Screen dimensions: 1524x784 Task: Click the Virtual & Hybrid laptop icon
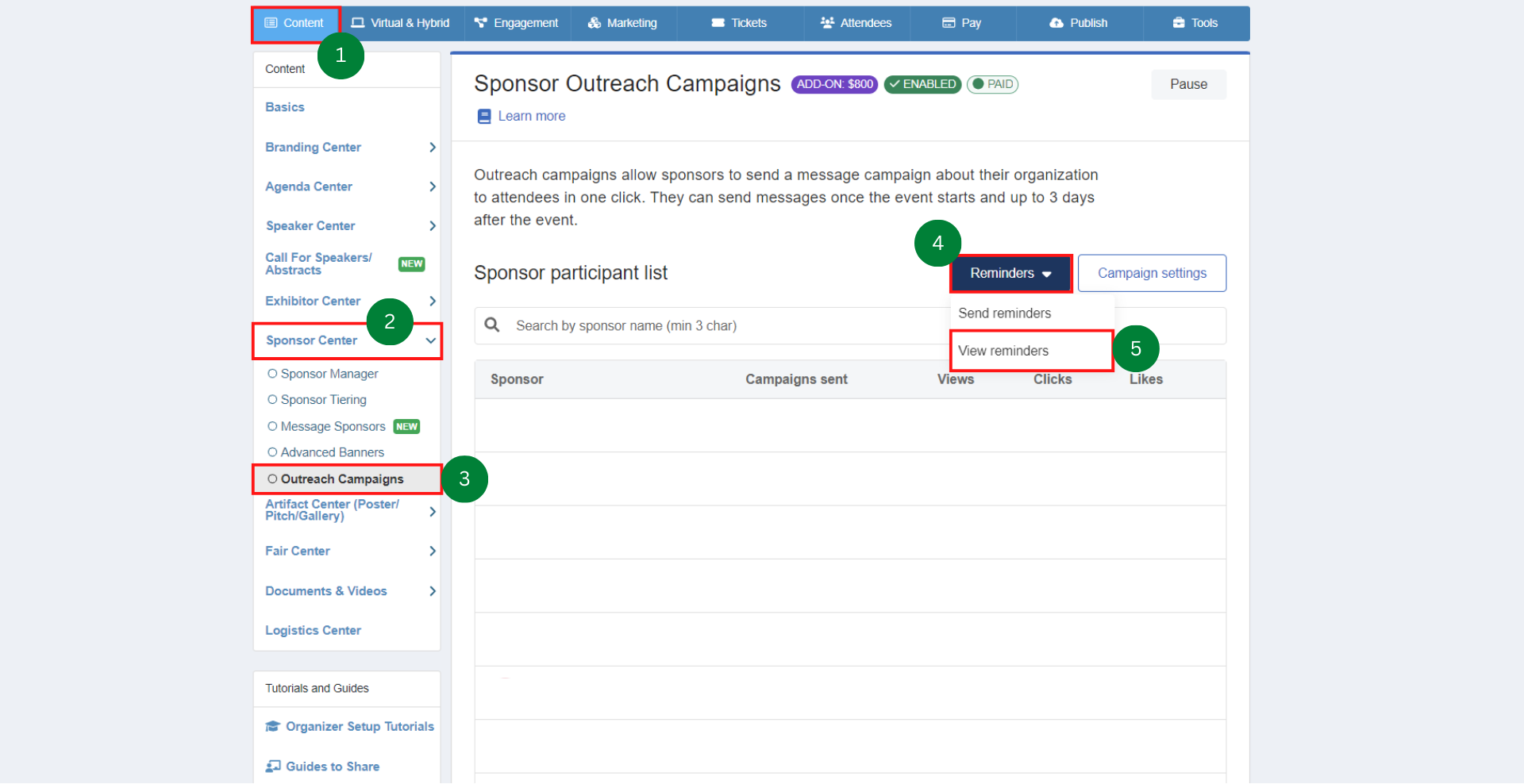click(358, 23)
